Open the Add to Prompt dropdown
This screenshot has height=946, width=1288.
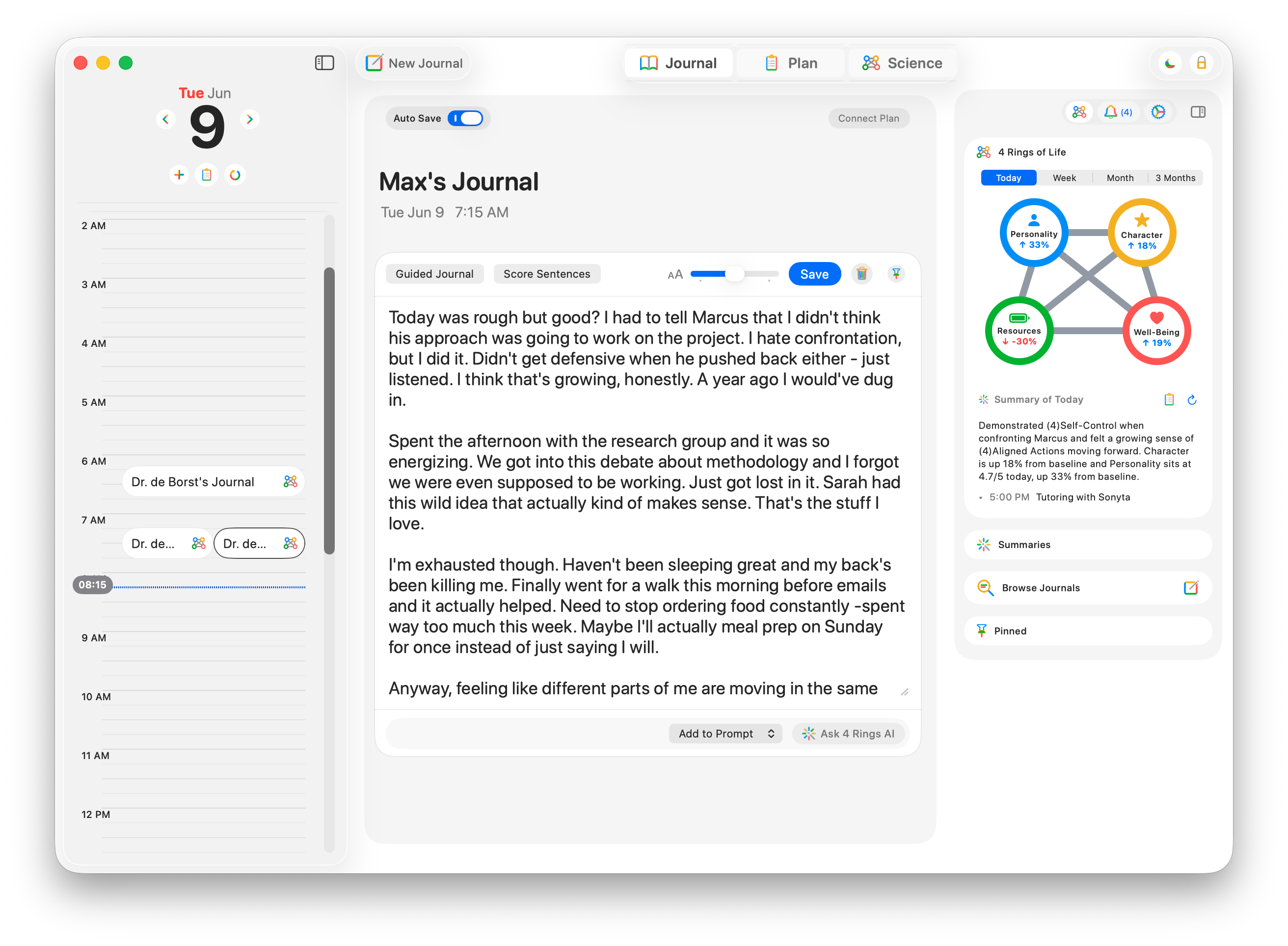tap(725, 734)
